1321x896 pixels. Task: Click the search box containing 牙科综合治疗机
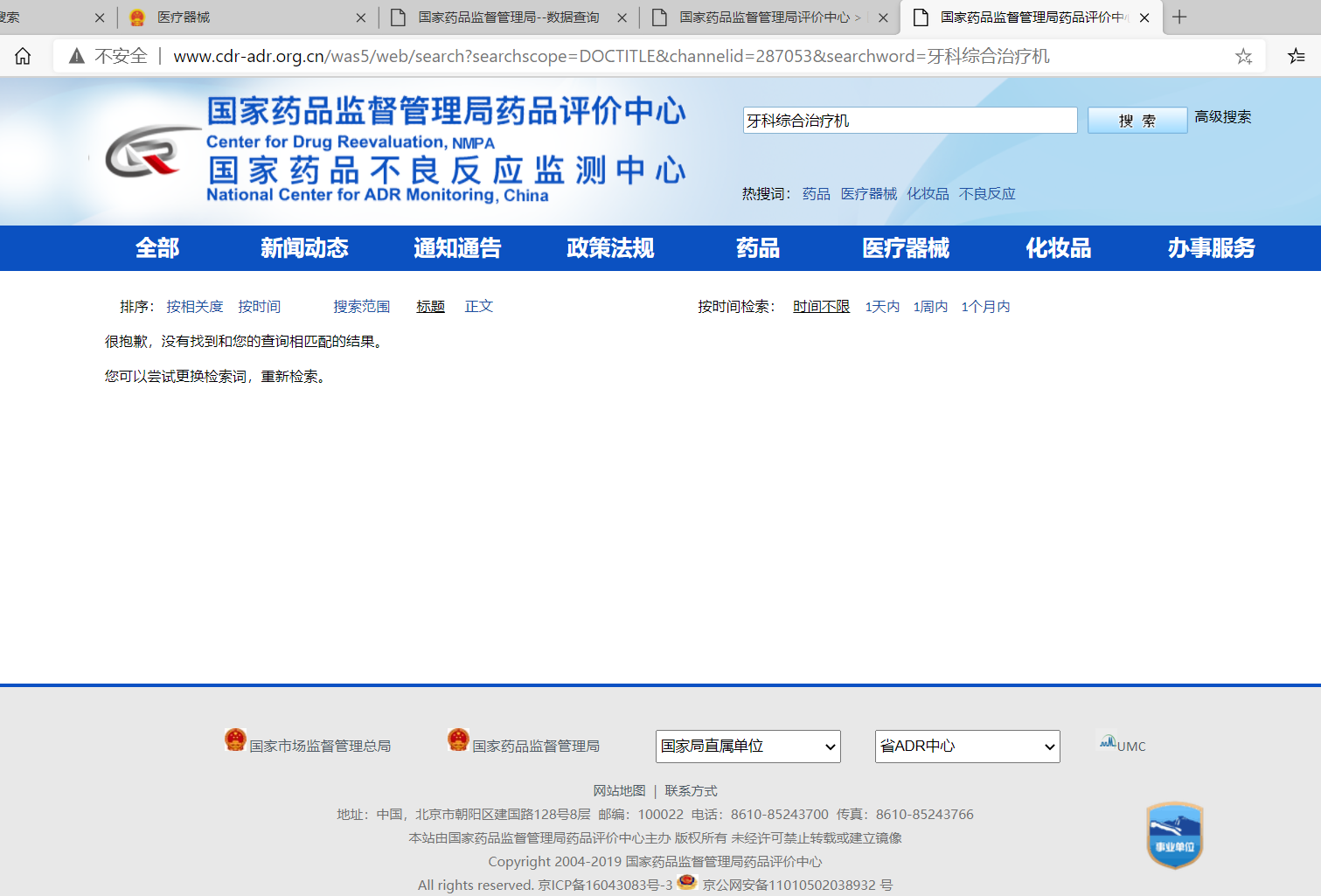click(910, 121)
